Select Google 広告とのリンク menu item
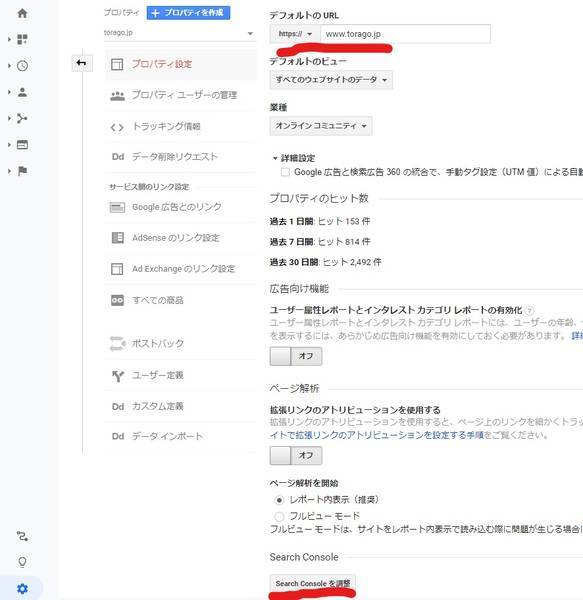This screenshot has height=600, width=583. [180, 207]
